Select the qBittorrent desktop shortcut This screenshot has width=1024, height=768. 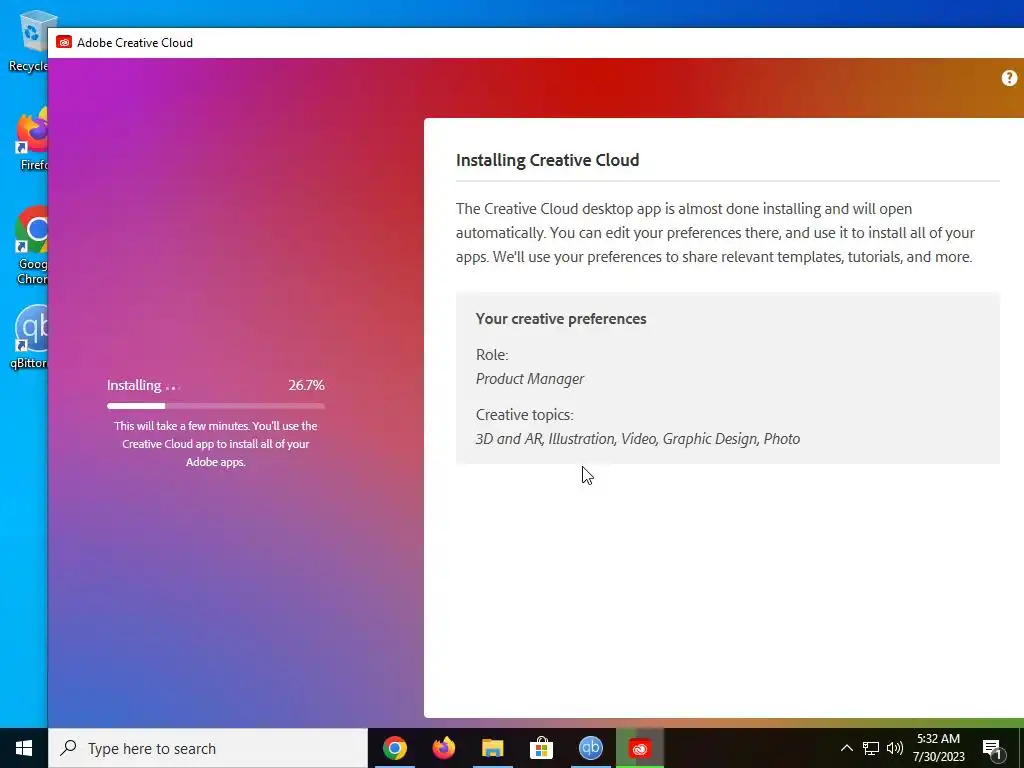(x=29, y=338)
